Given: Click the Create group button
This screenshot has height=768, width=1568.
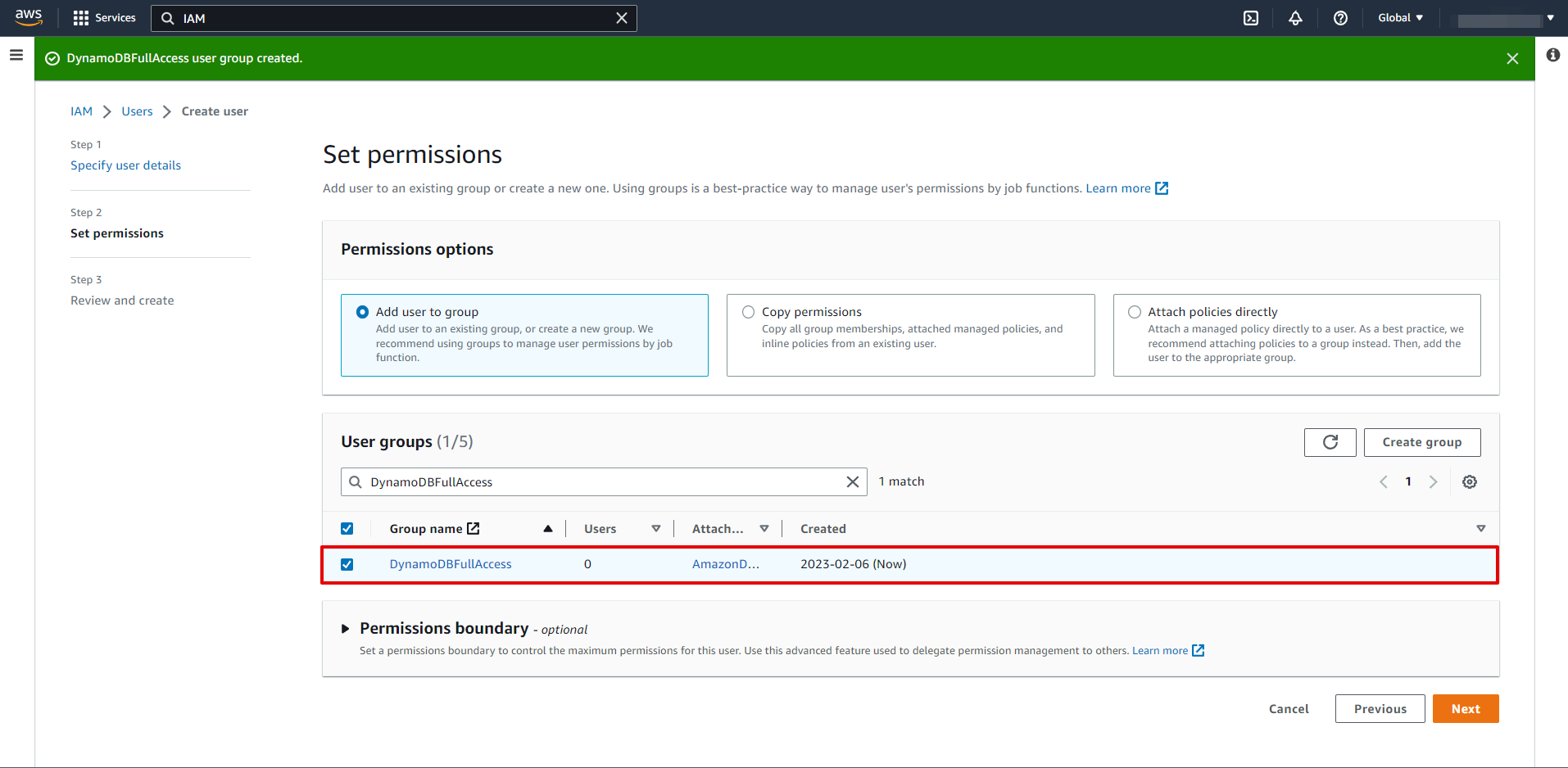Looking at the screenshot, I should pyautogui.click(x=1421, y=442).
